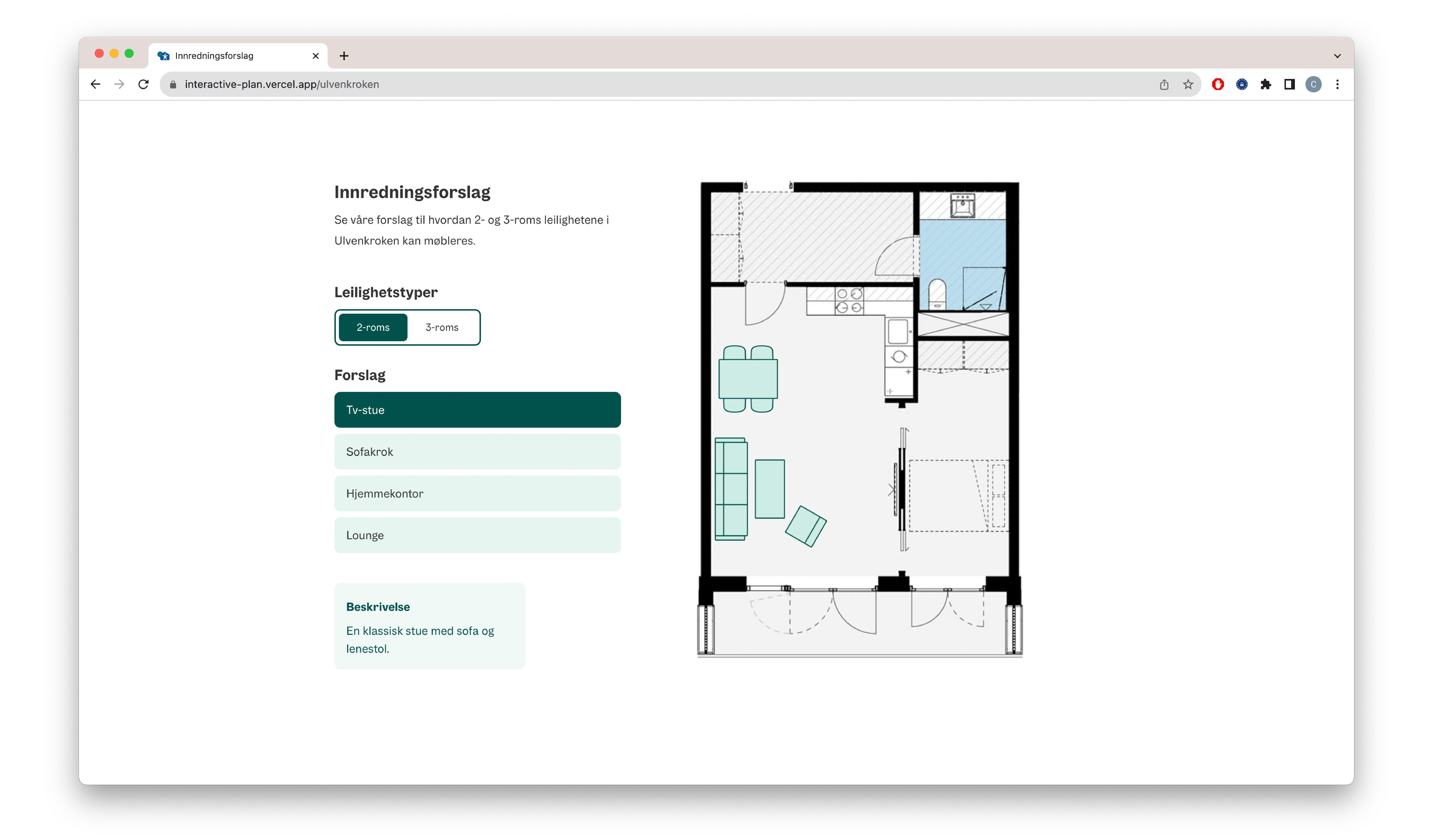This screenshot has height=840, width=1433.
Task: Click the macOS yellow minimize button
Action: tap(114, 53)
